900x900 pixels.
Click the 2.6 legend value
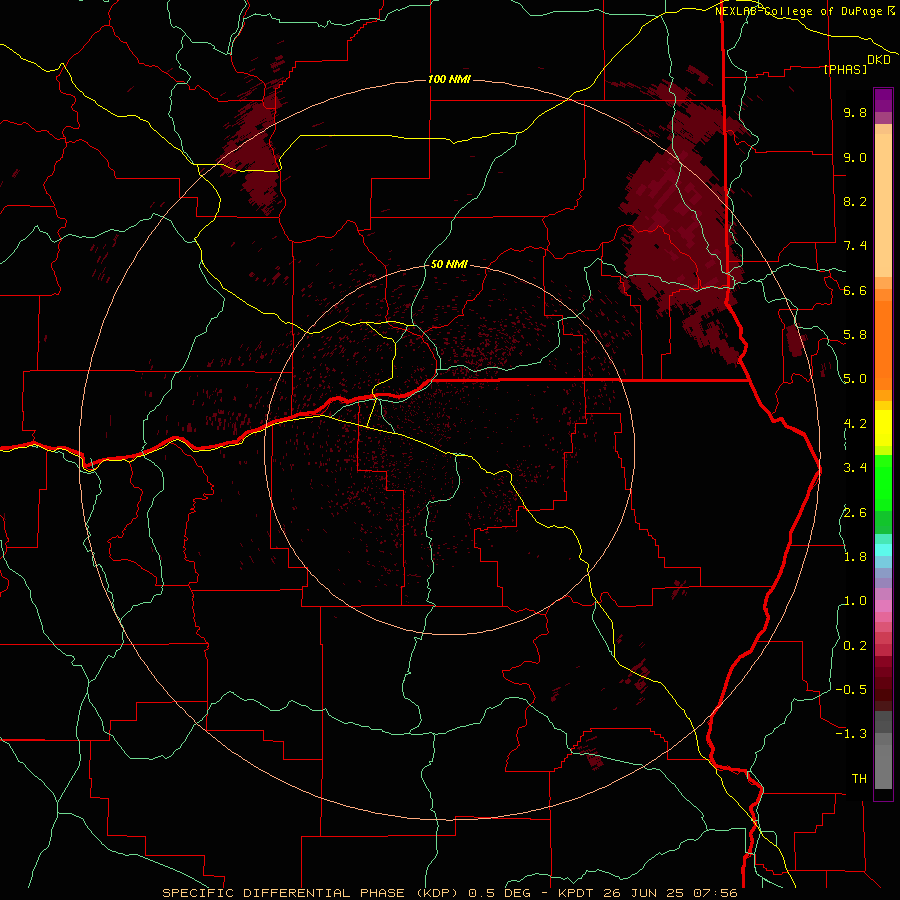tap(855, 513)
